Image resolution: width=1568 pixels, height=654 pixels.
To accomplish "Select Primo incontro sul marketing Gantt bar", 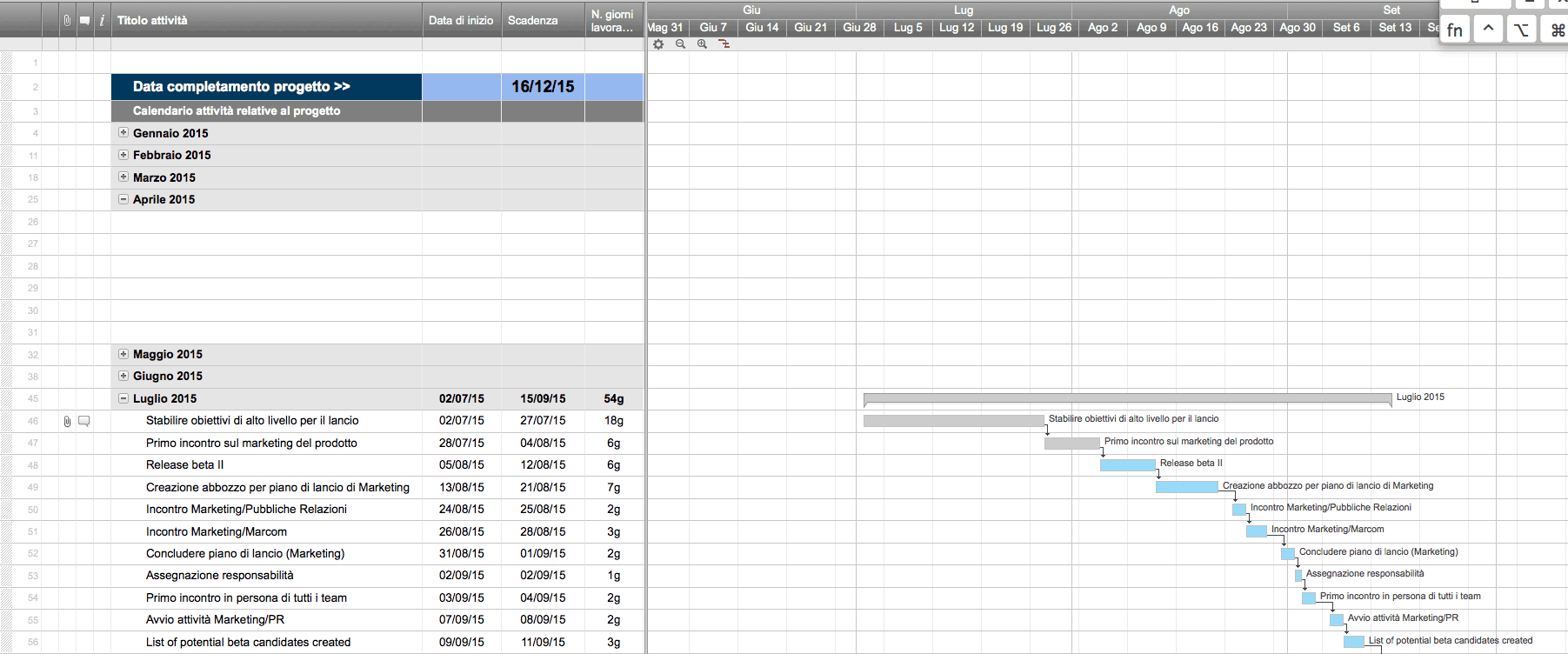I will click(1072, 444).
